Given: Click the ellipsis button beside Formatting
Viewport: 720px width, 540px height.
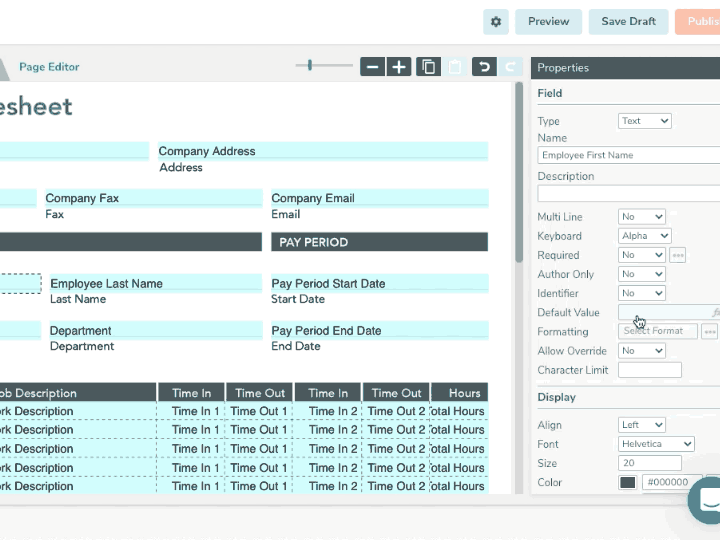Looking at the screenshot, I should [709, 332].
